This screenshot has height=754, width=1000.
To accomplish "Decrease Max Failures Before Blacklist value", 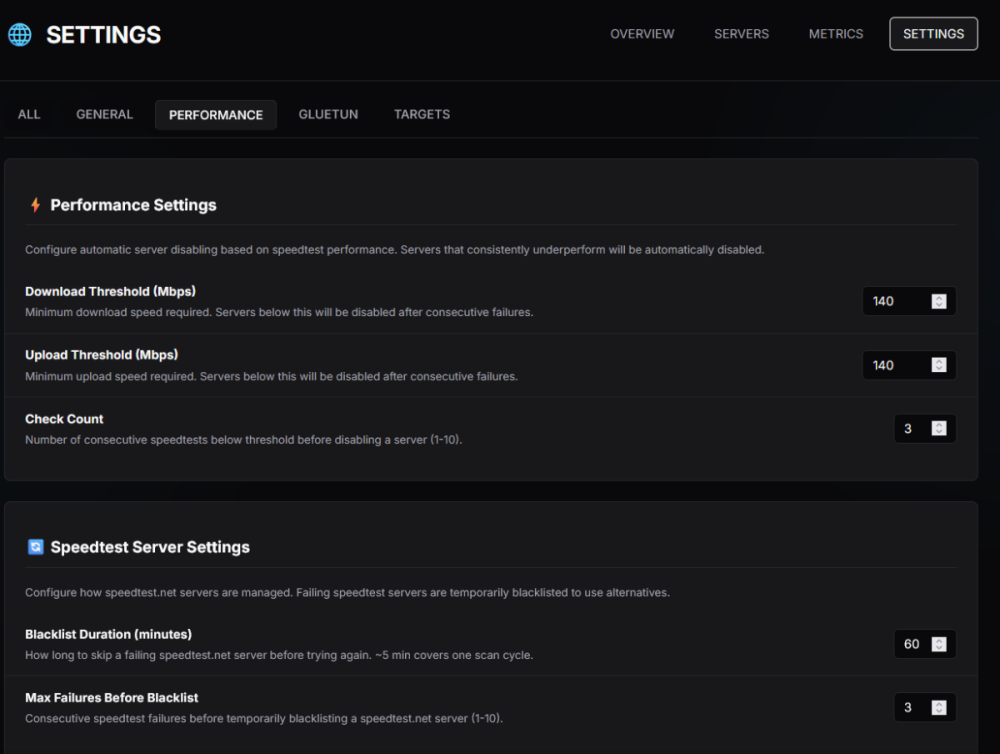I will (940, 711).
